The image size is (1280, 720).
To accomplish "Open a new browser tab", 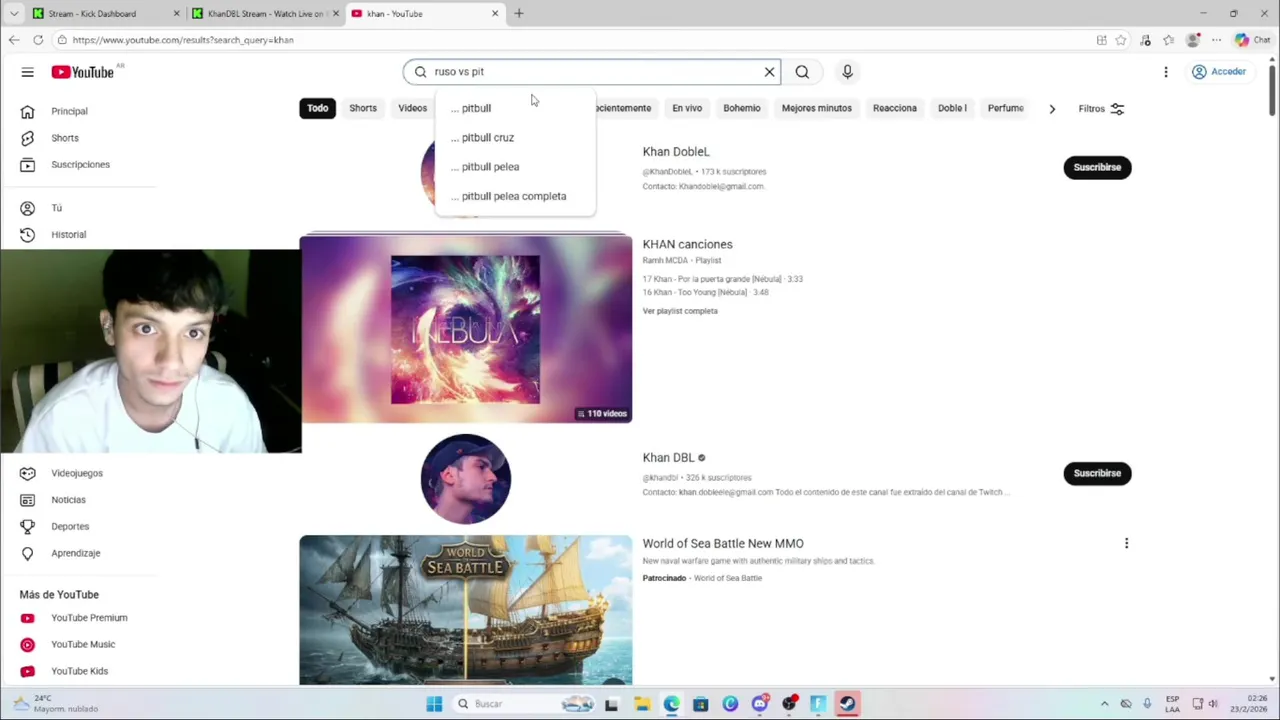I will point(519,14).
